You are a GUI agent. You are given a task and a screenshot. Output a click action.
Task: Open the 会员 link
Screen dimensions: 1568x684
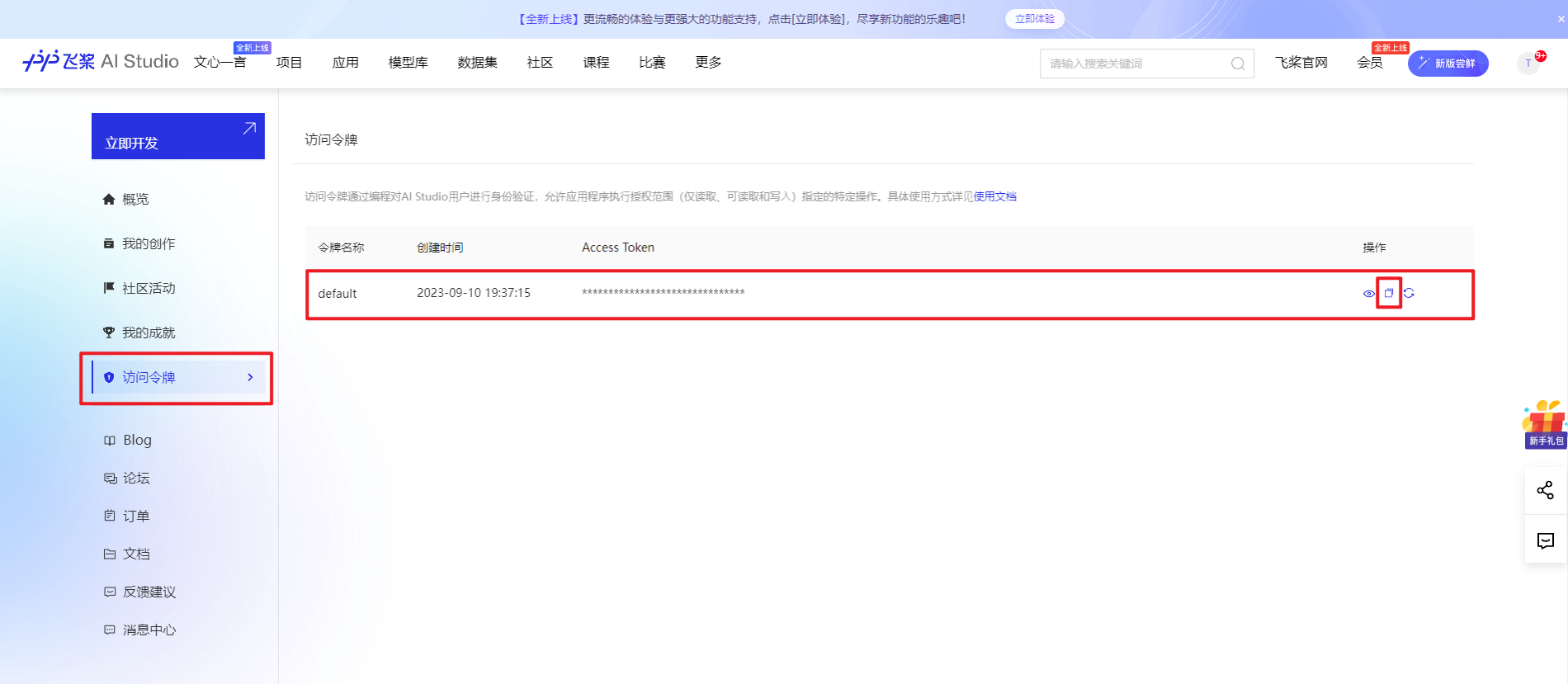(x=1370, y=62)
